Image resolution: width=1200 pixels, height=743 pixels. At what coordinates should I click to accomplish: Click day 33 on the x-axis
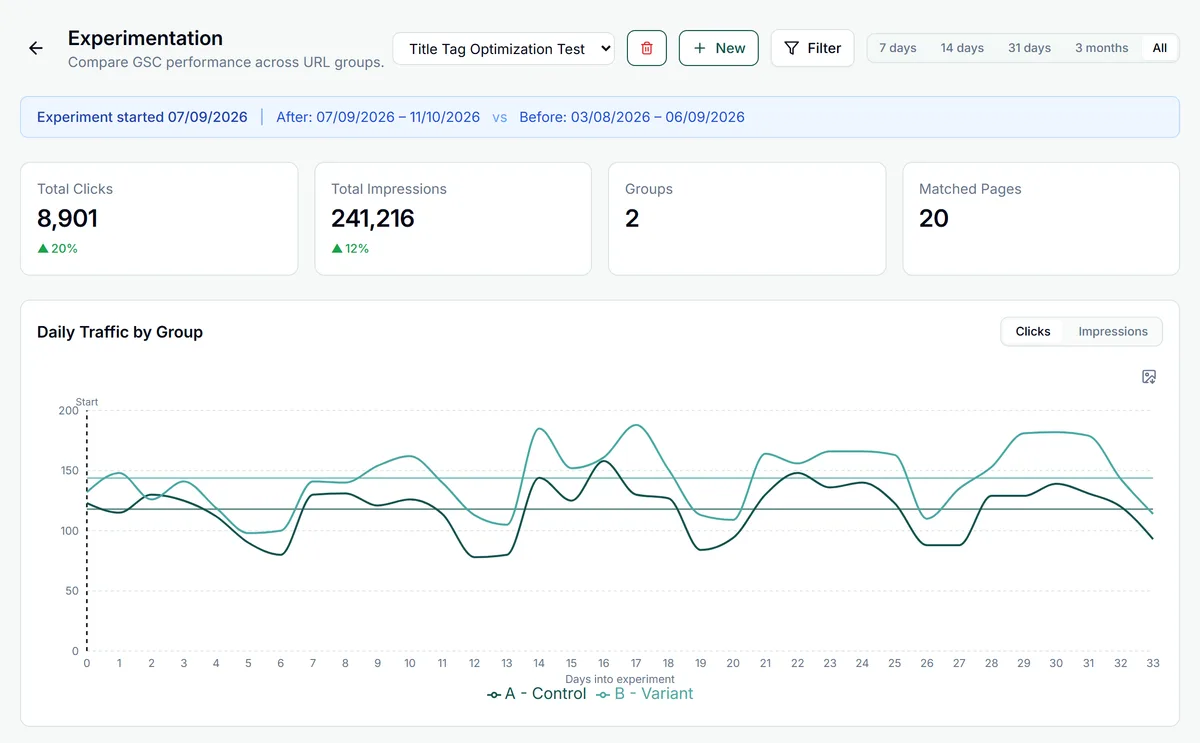(x=1151, y=663)
